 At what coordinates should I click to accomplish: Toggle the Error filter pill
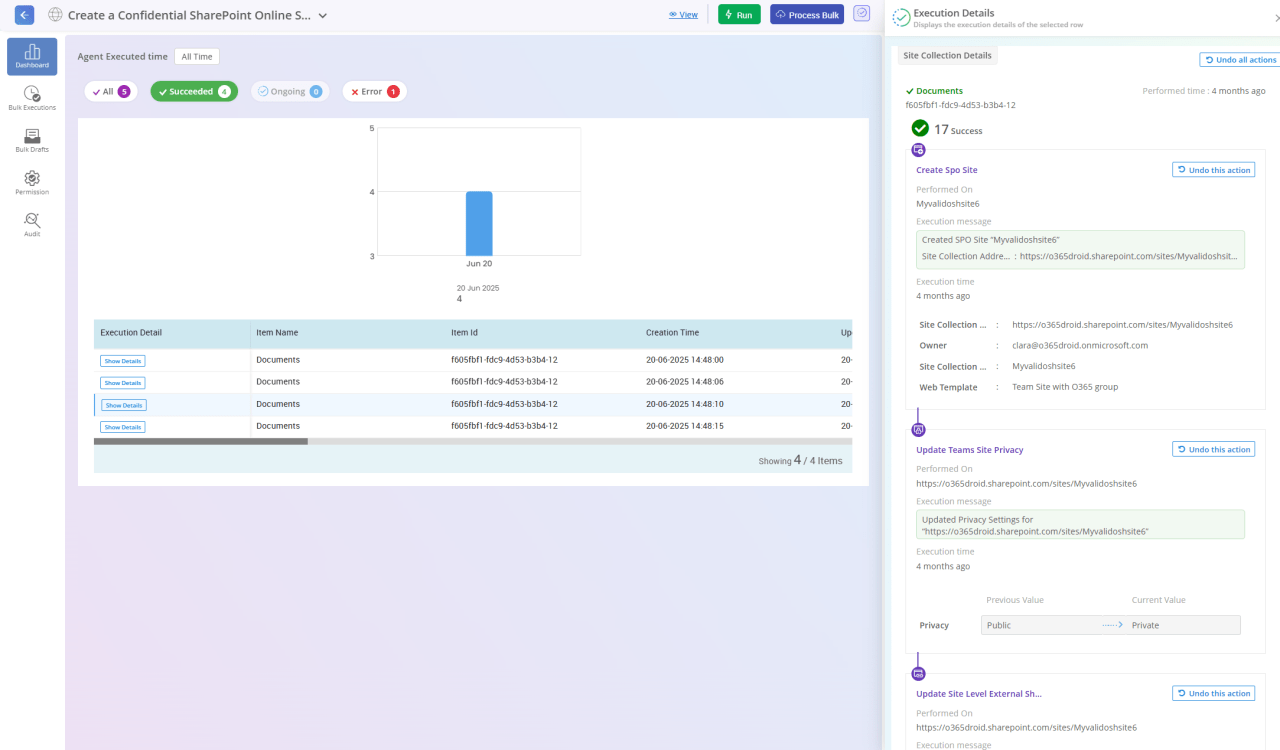click(x=374, y=91)
